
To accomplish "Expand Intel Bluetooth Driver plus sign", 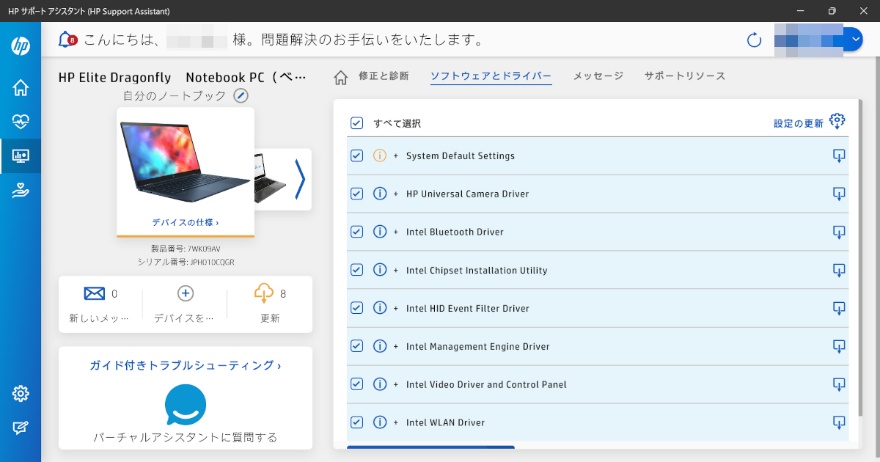I will (396, 232).
